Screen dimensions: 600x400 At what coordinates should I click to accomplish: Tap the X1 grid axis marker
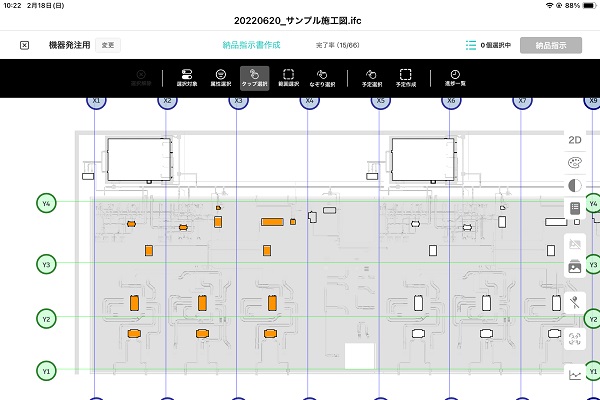click(96, 101)
